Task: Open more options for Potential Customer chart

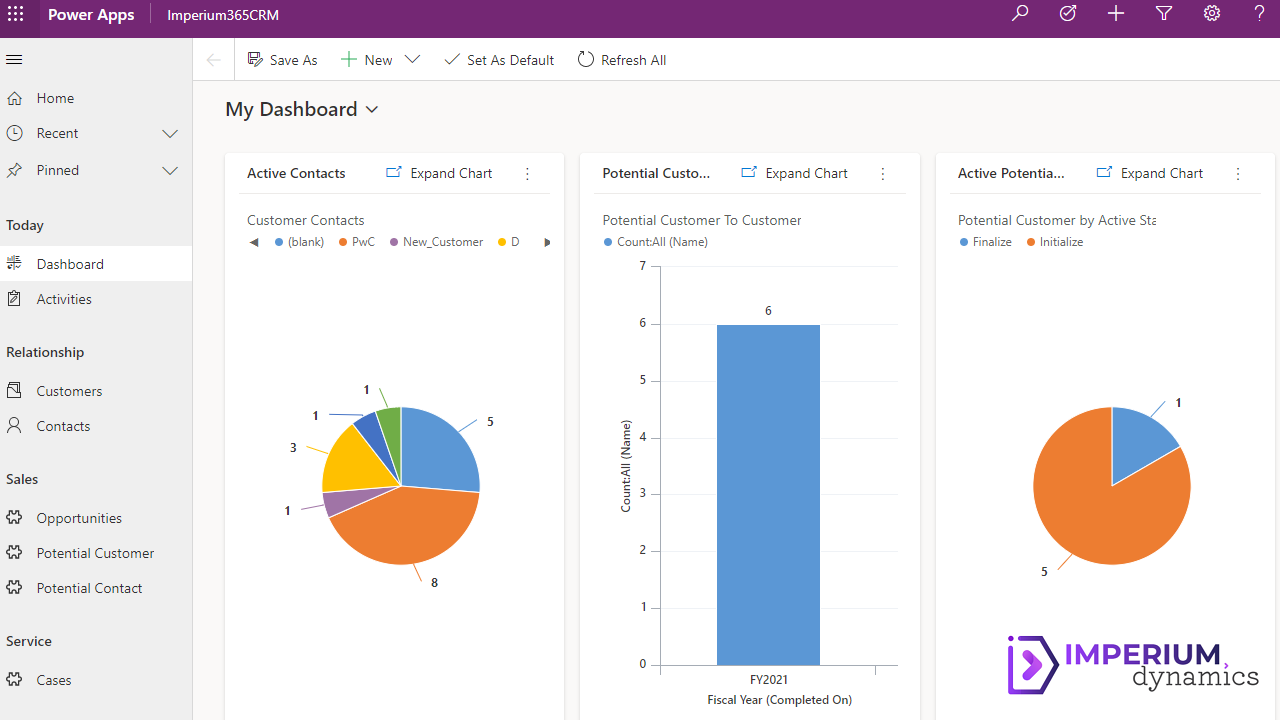Action: pos(883,174)
